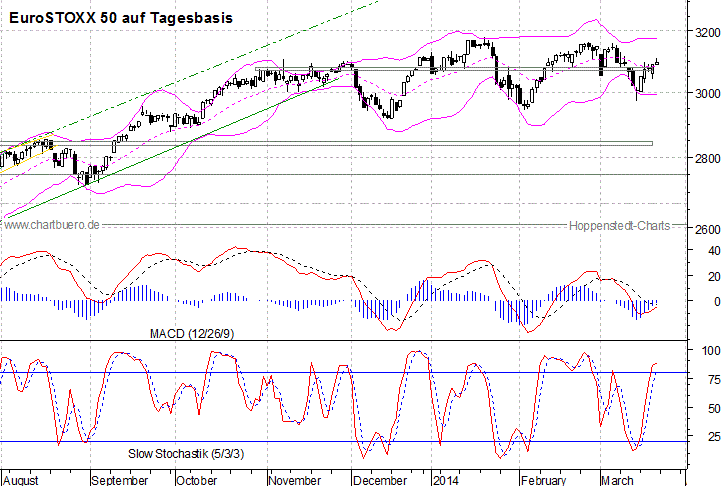Screen dimensions: 723x486
Task: Click the MACD axis value 0
Action: click(717, 302)
